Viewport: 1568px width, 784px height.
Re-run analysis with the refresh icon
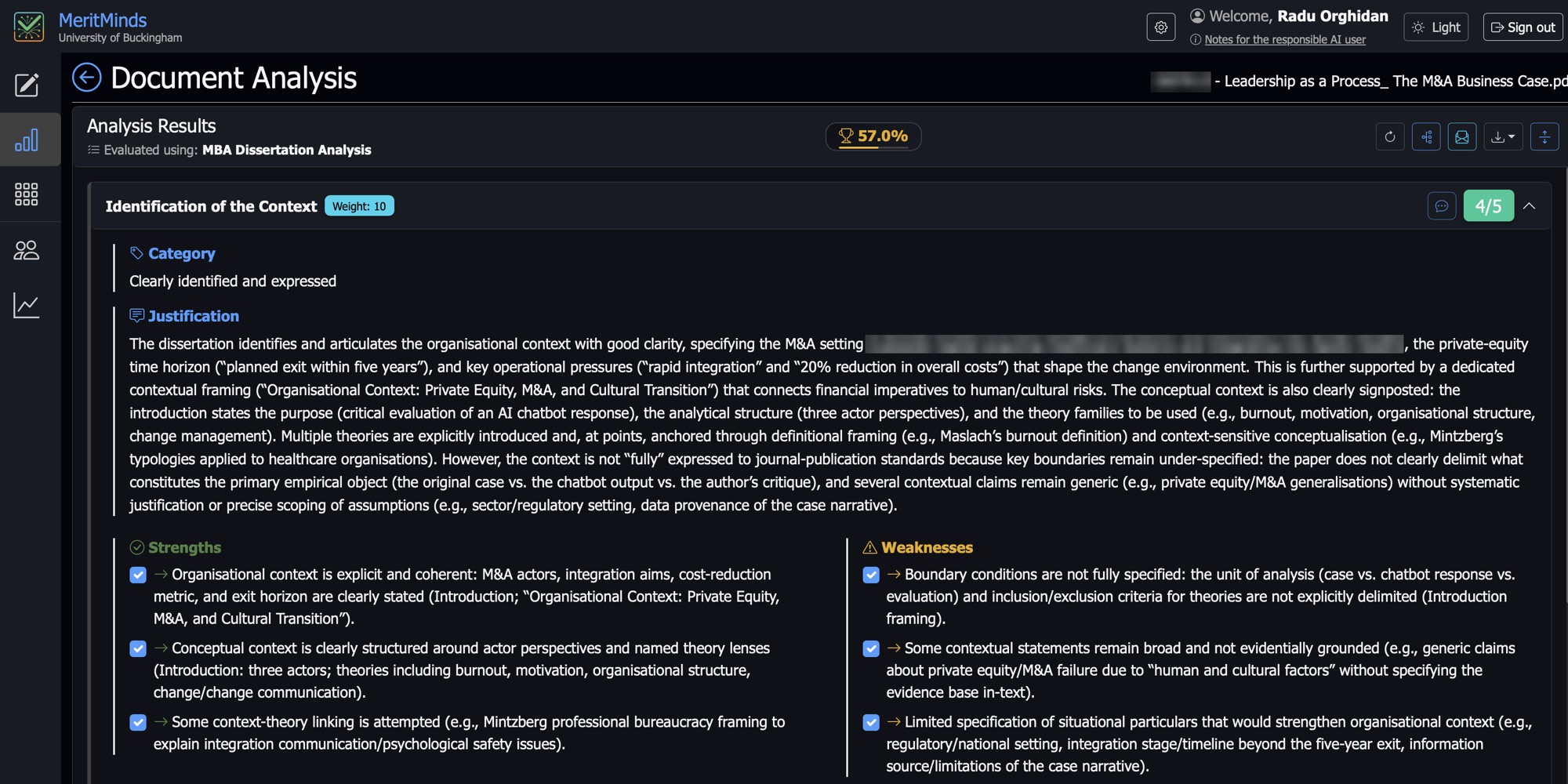coord(1390,137)
